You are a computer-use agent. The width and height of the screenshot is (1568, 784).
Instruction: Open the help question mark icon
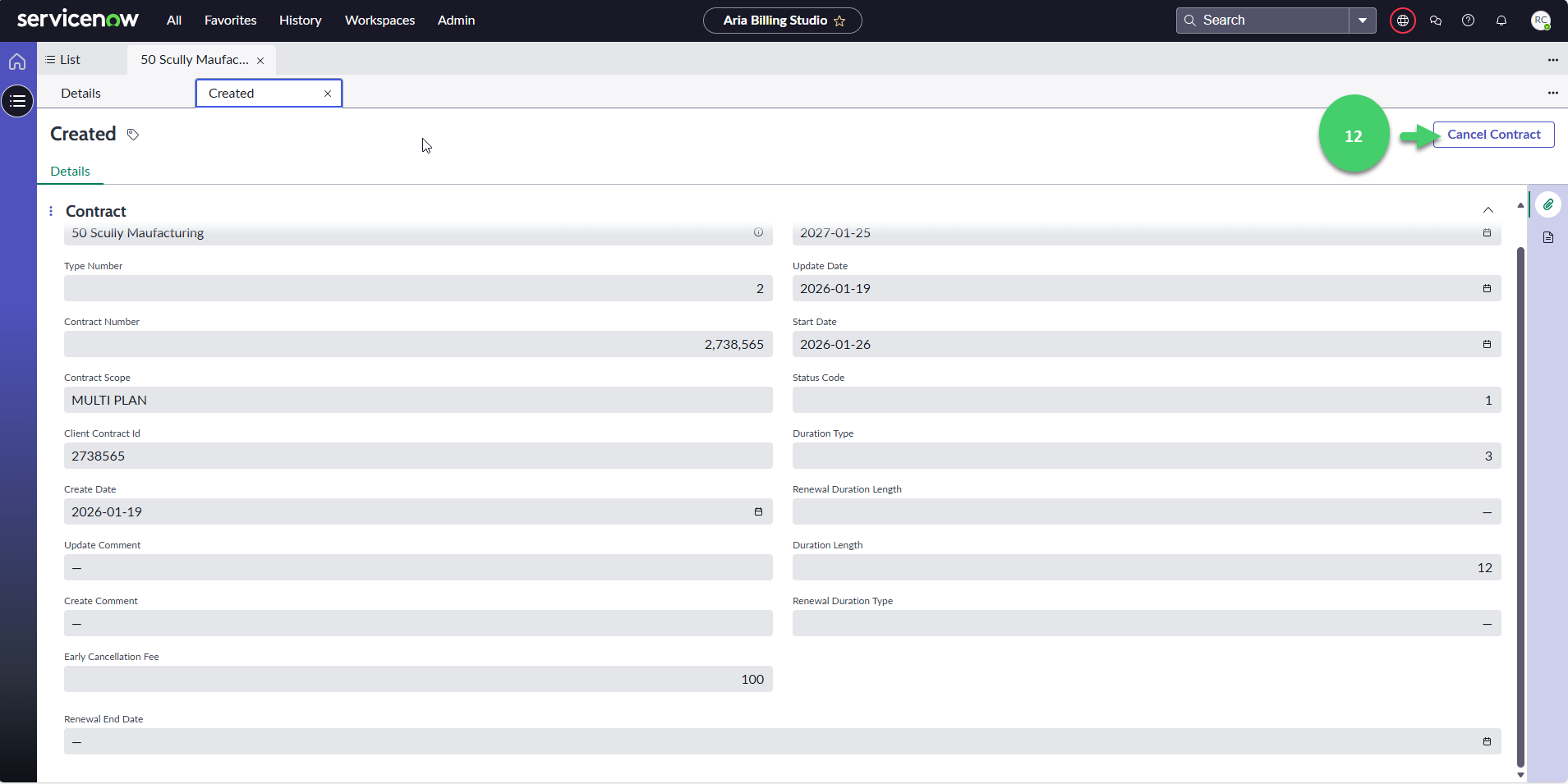[1468, 21]
